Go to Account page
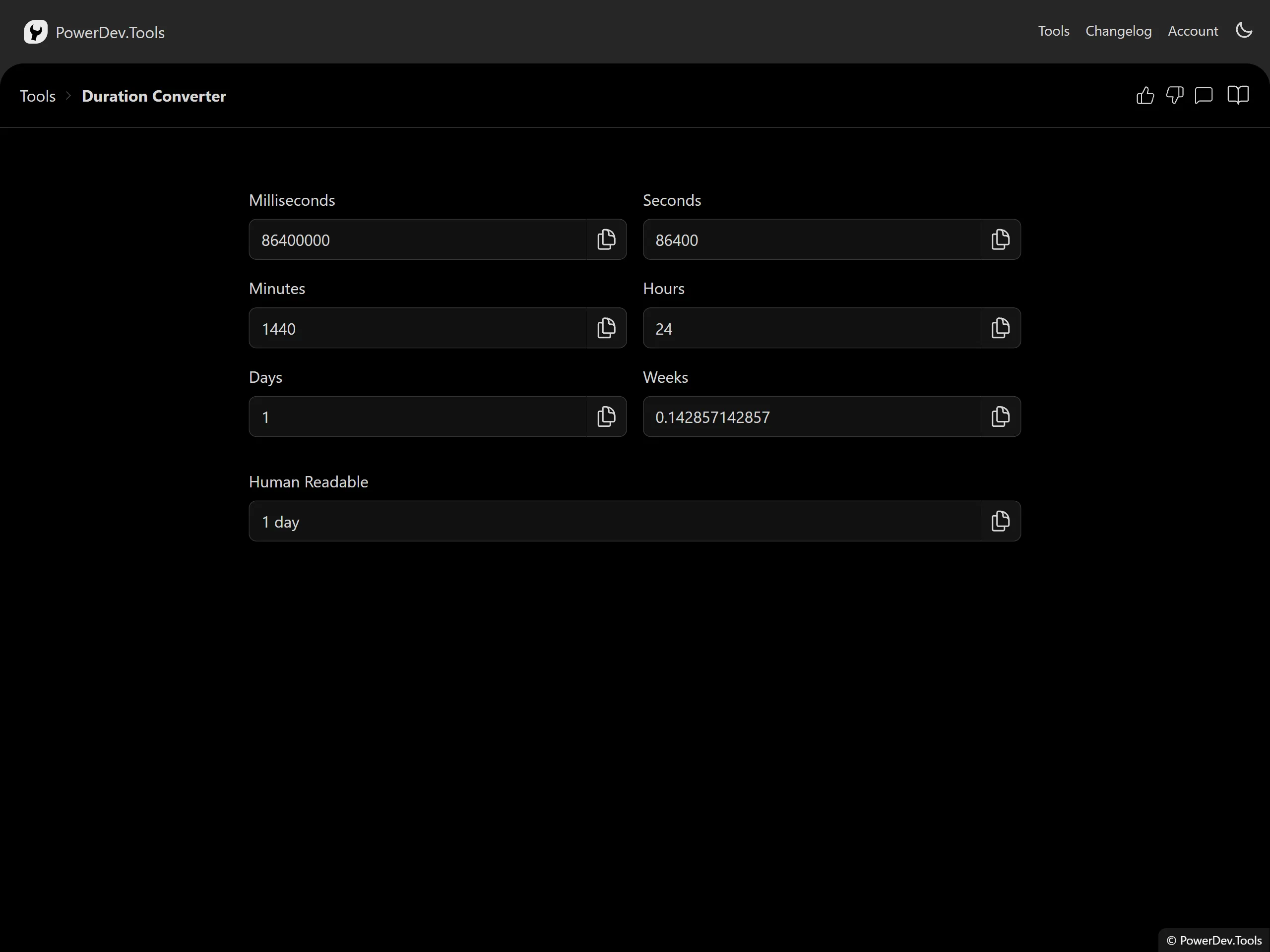 pyautogui.click(x=1193, y=31)
